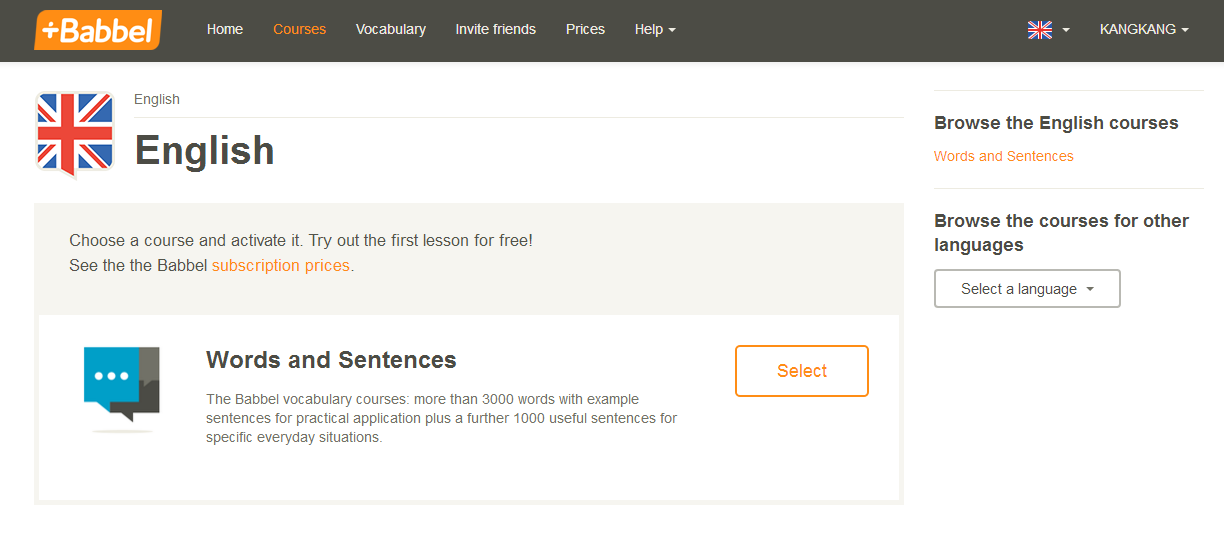Navigate to Vocabulary
This screenshot has height=547, width=1224.
390,30
